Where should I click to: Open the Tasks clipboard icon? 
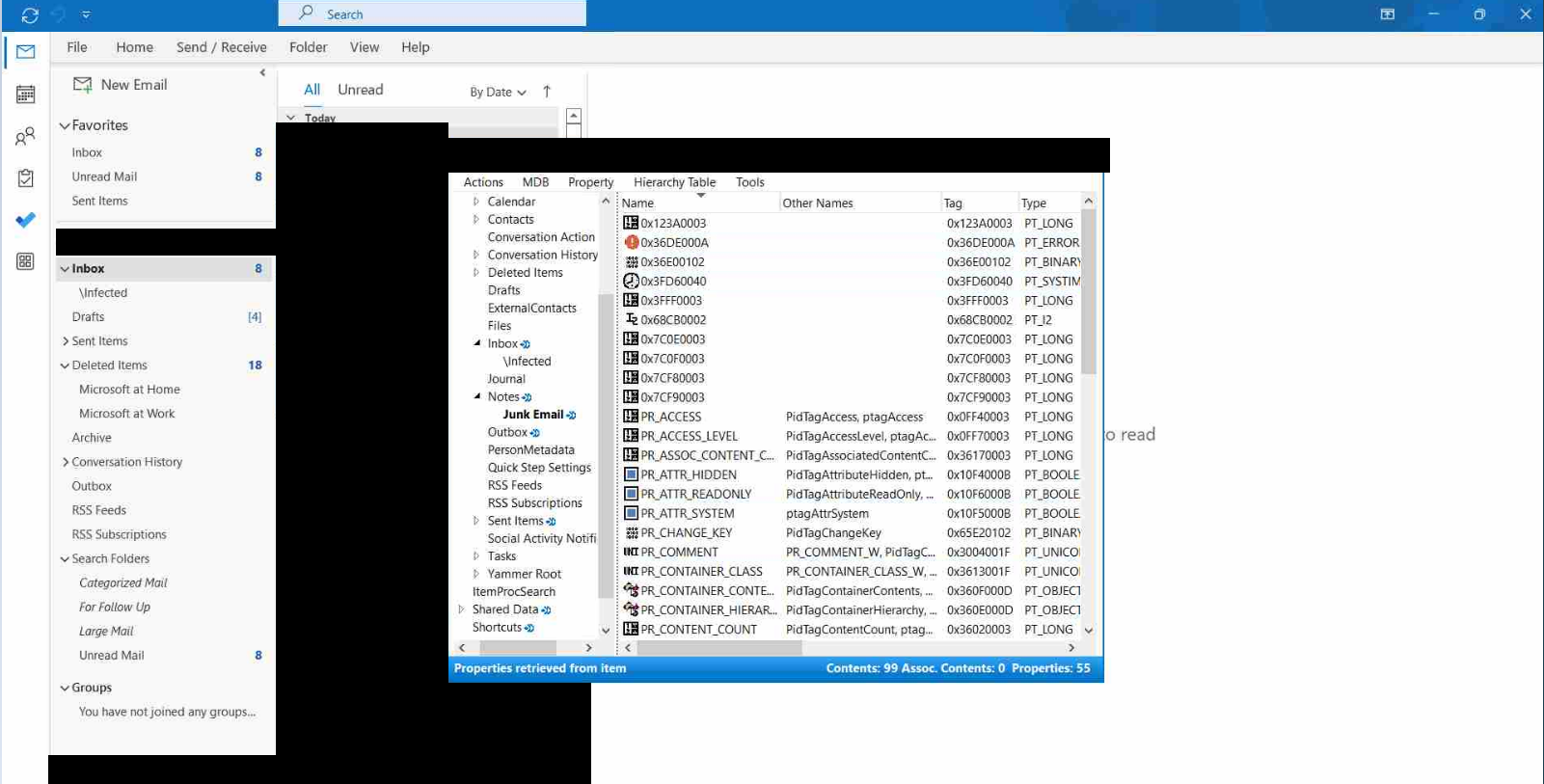coord(26,178)
